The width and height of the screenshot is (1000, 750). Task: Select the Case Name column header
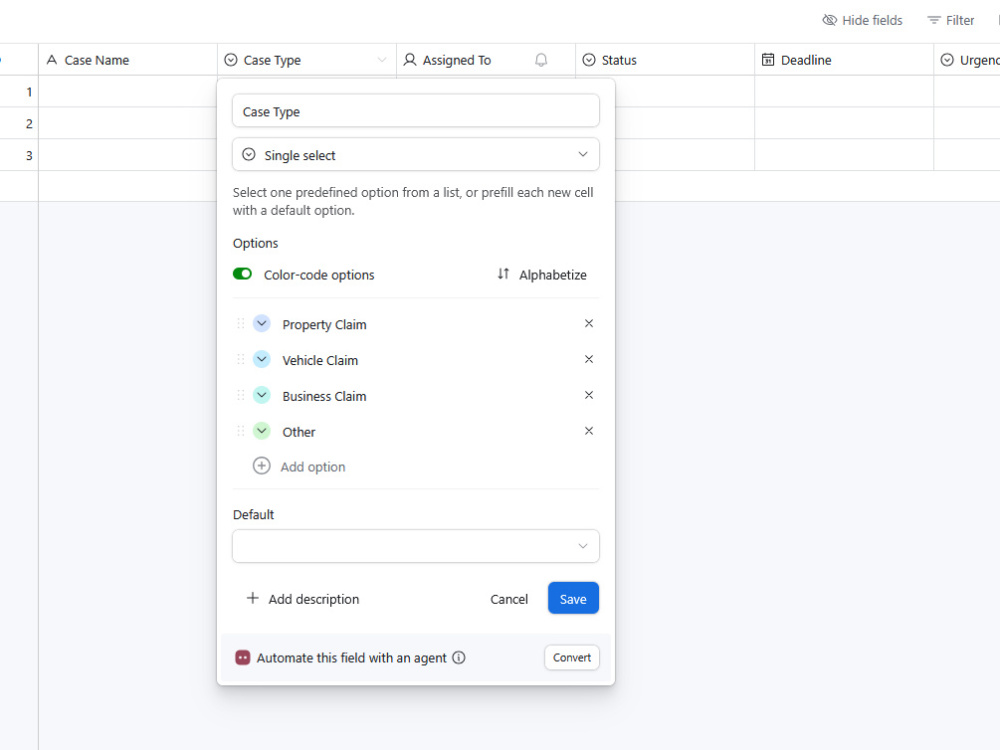click(128, 60)
